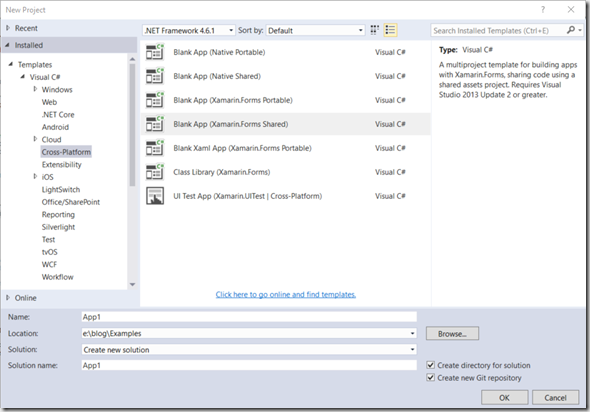Select UI Test App template icon
This screenshot has height=412, width=590.
(155, 196)
